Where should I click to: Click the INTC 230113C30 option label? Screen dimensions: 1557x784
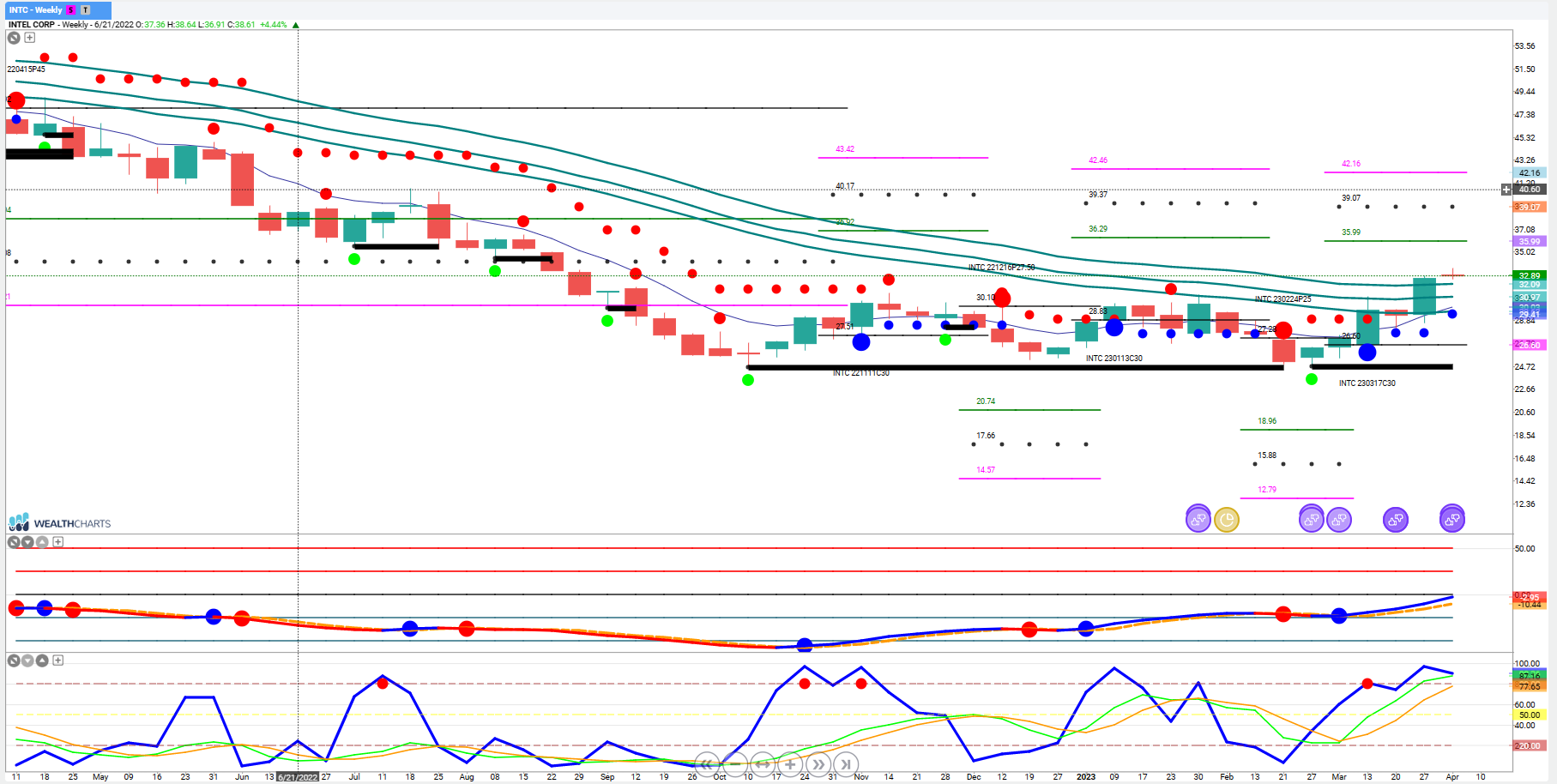click(x=1114, y=359)
